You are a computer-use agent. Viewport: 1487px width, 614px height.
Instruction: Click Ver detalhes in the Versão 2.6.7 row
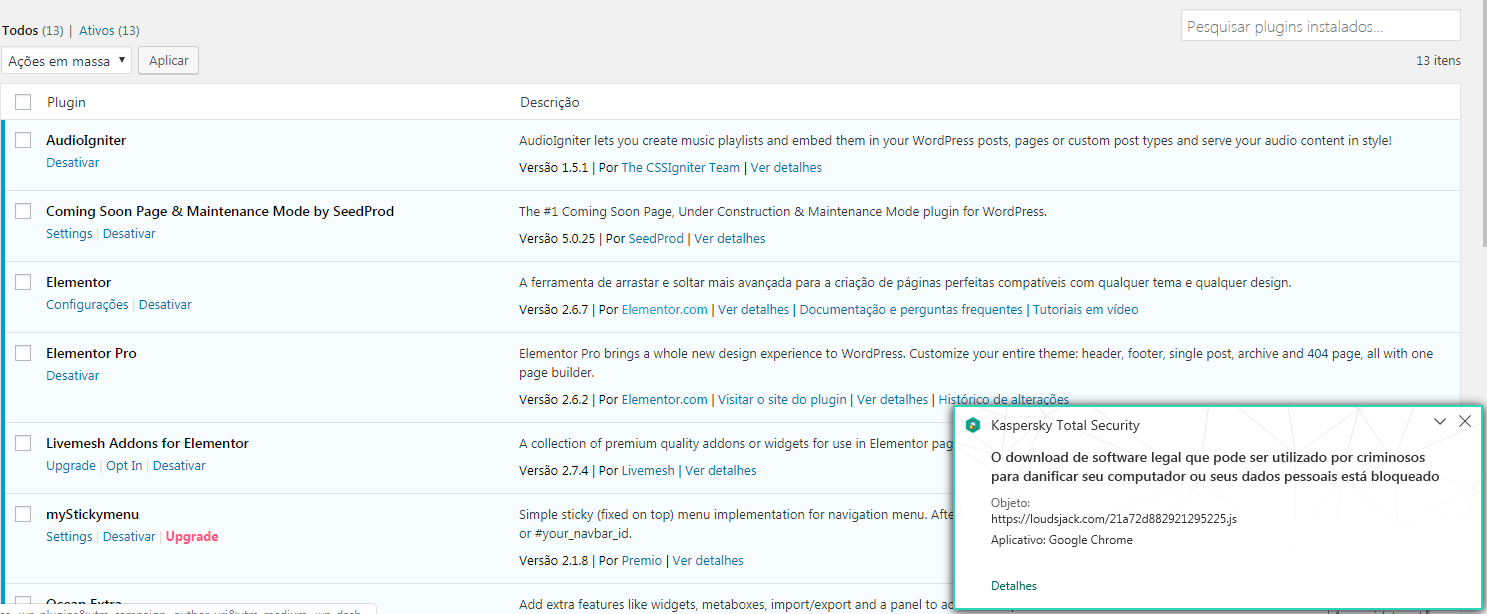pyautogui.click(x=754, y=310)
